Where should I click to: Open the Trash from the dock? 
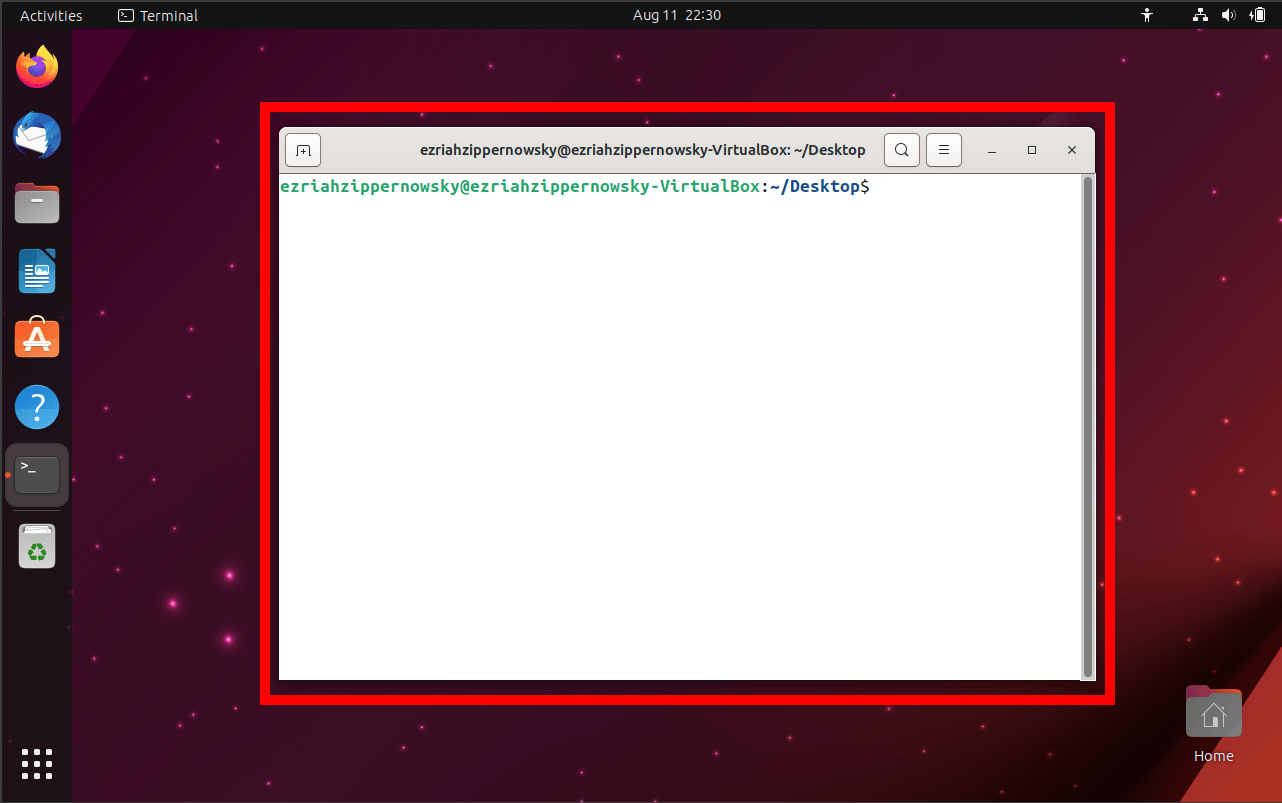(37, 546)
